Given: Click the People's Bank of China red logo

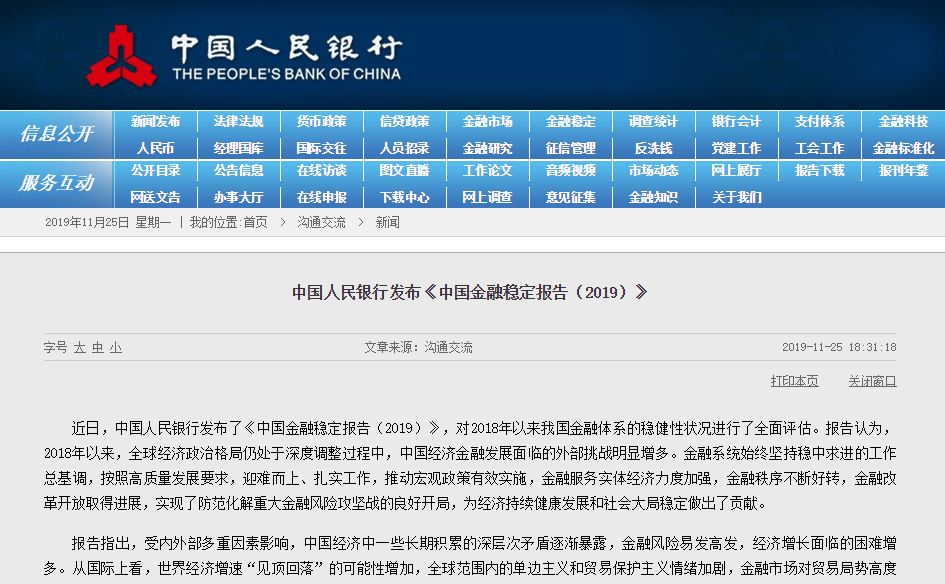Looking at the screenshot, I should point(121,56).
